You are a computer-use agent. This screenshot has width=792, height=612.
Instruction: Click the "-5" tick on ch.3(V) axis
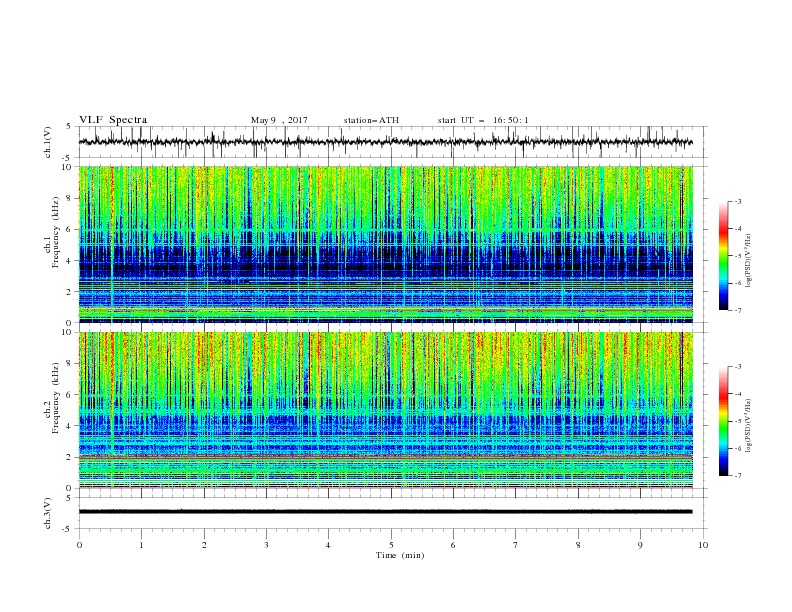pos(68,529)
